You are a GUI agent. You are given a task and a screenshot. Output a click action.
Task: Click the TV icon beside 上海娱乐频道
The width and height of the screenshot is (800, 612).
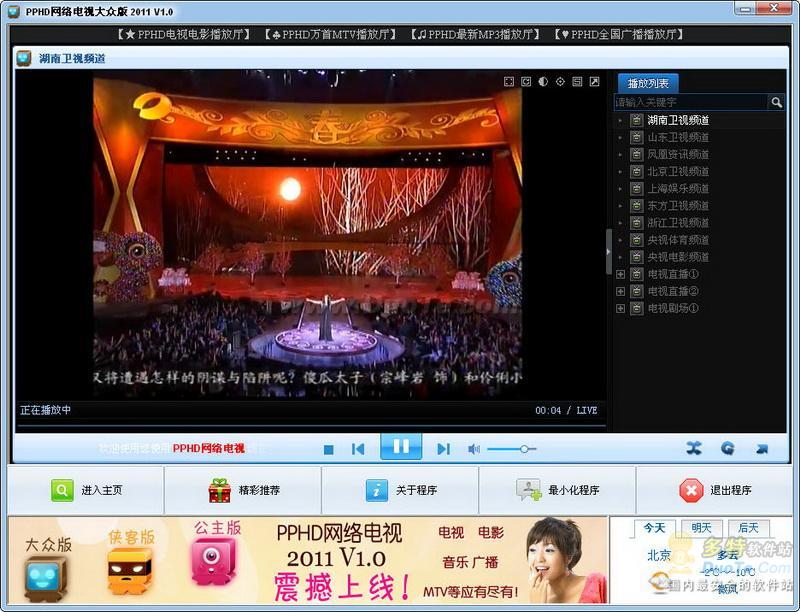(x=636, y=189)
